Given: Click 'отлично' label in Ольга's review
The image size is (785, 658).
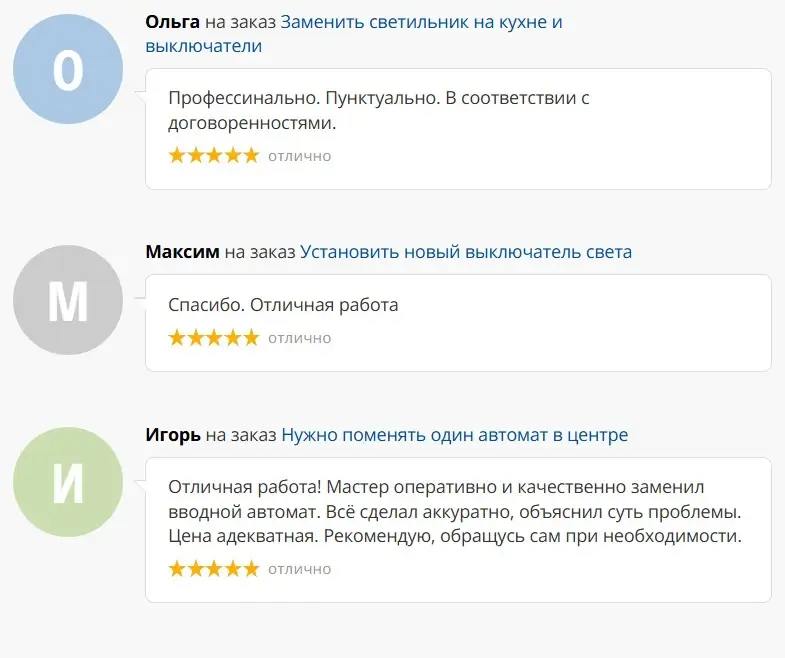Looking at the screenshot, I should tap(299, 156).
